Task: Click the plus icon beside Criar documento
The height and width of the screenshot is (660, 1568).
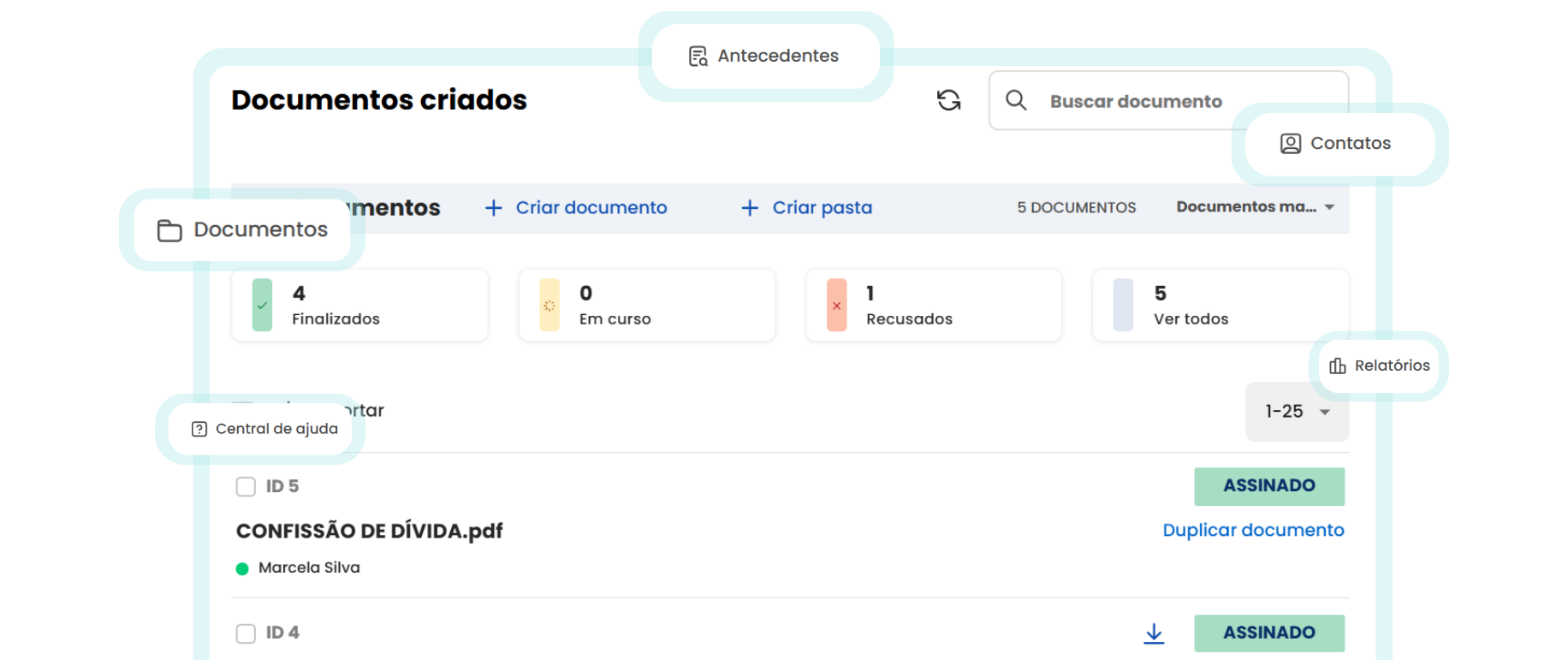Action: (x=493, y=208)
